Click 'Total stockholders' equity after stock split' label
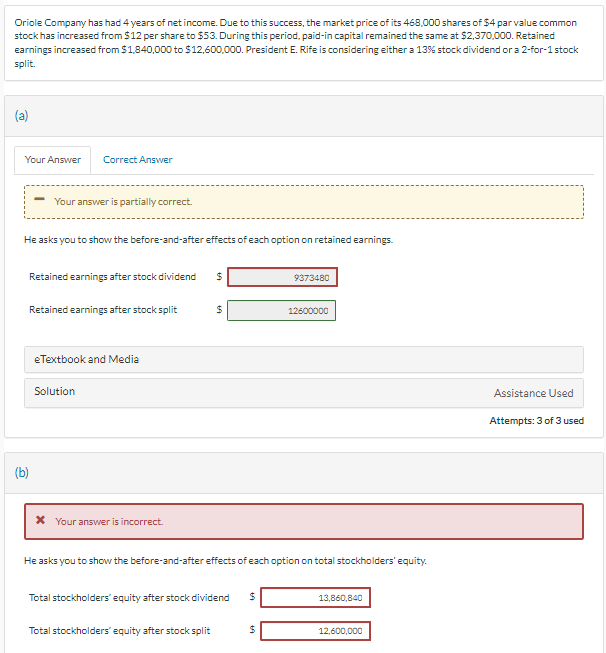 tap(119, 631)
